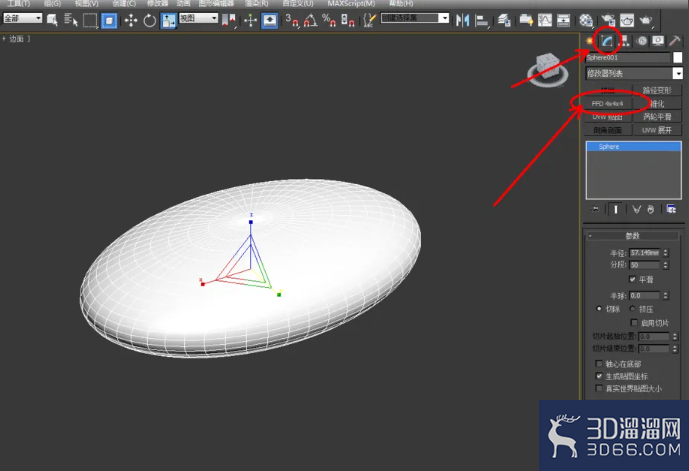Open the MAXScript(M) menu
The width and height of the screenshot is (689, 471).
(351, 4)
